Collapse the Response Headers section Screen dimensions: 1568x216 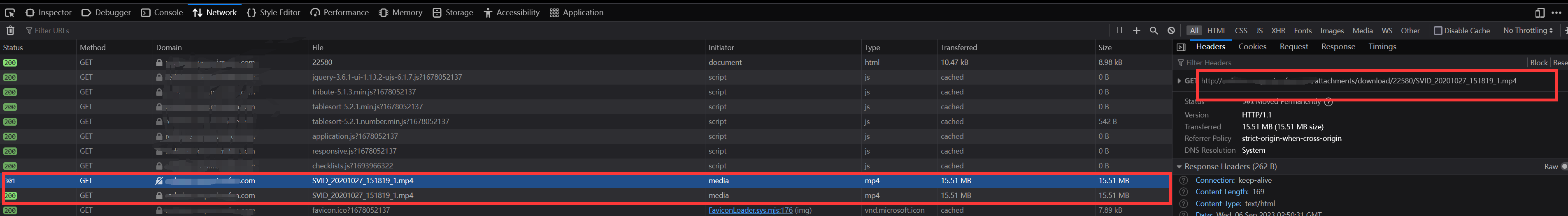(1179, 166)
